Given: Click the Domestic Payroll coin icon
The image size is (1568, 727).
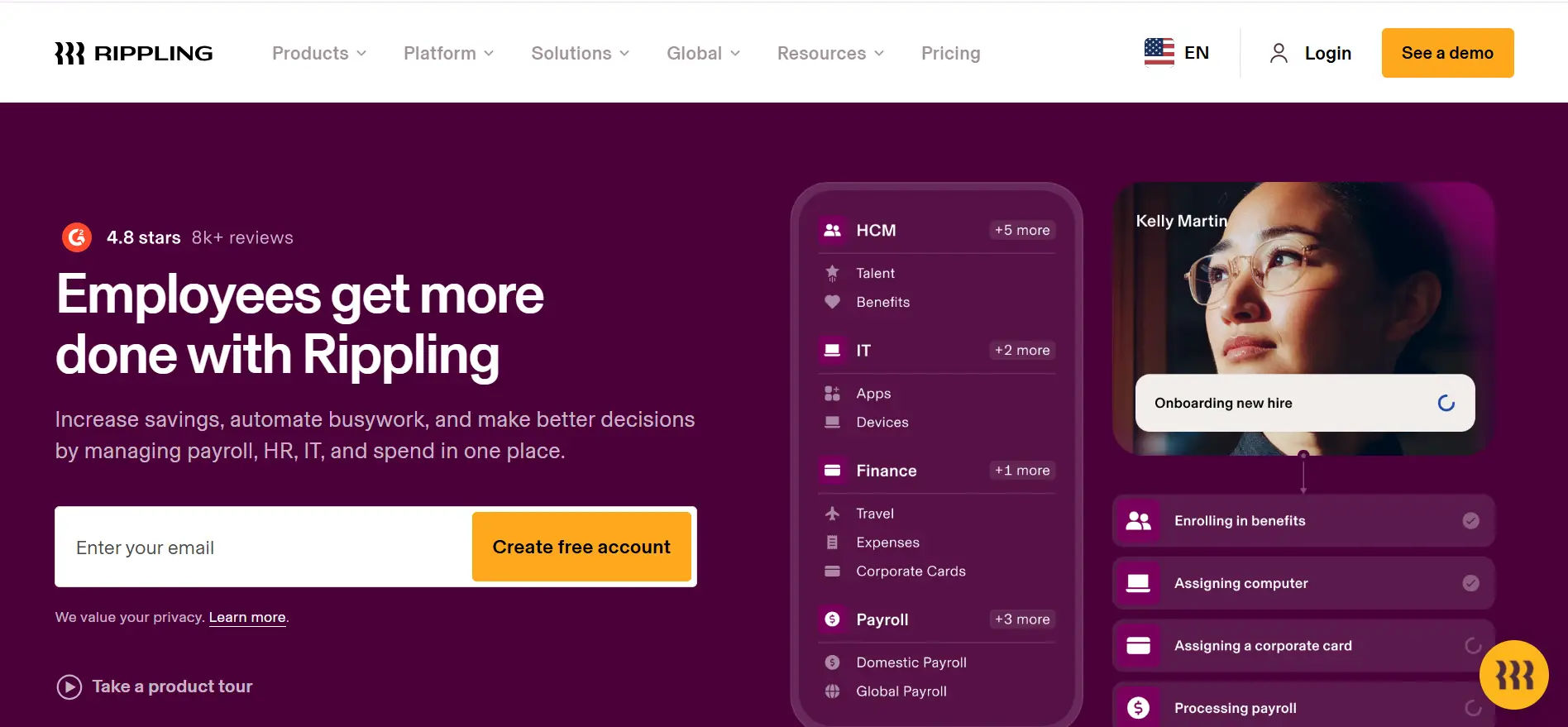Looking at the screenshot, I should [832, 662].
